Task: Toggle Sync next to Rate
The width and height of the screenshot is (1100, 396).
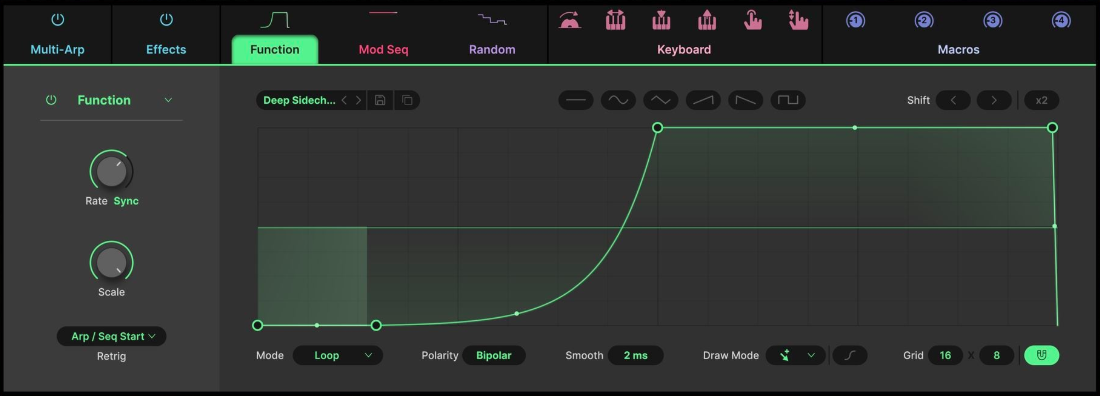Action: [x=126, y=201]
